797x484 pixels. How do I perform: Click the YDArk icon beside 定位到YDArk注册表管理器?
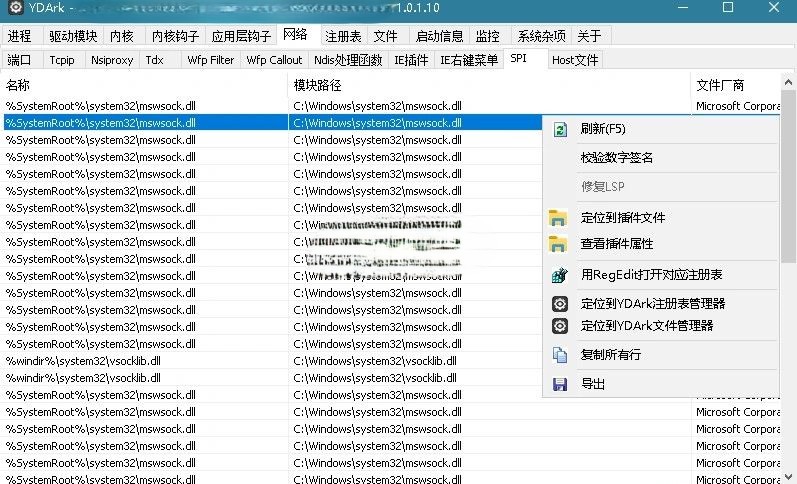(560, 304)
